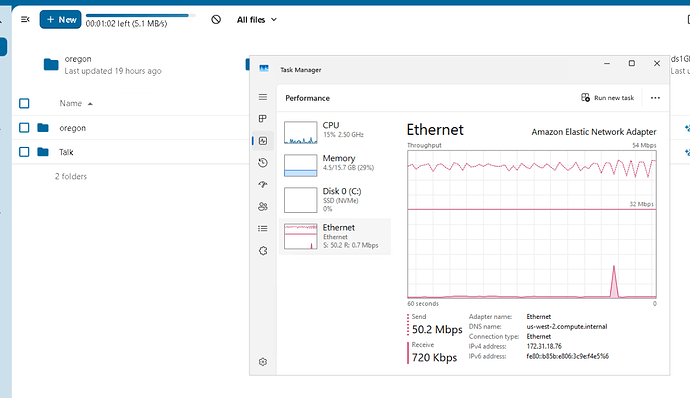Open the Processes page in Task Manager sidebar
The width and height of the screenshot is (690, 398).
263,119
